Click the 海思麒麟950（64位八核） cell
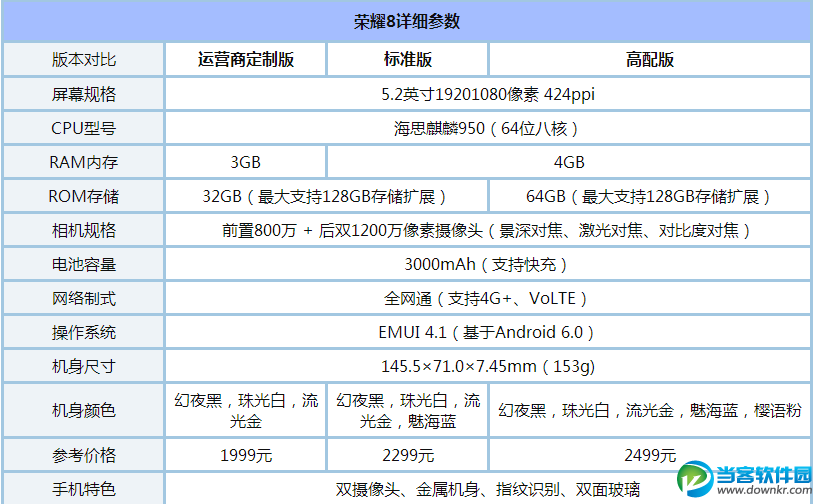 487,128
